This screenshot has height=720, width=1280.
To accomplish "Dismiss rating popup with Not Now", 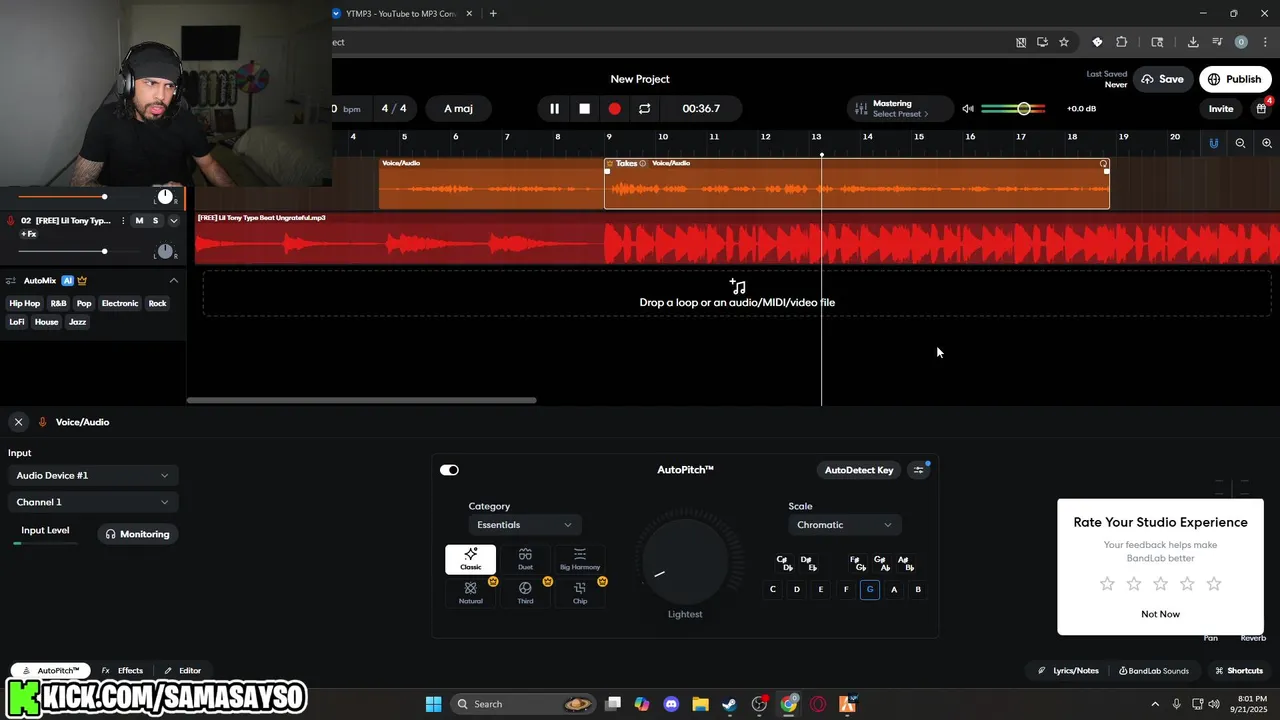I will click(x=1160, y=614).
